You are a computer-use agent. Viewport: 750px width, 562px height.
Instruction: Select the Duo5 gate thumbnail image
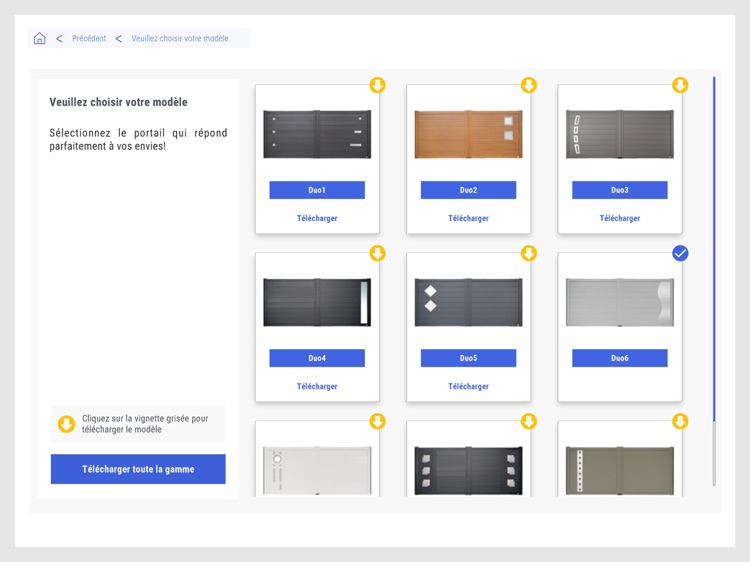(x=468, y=302)
